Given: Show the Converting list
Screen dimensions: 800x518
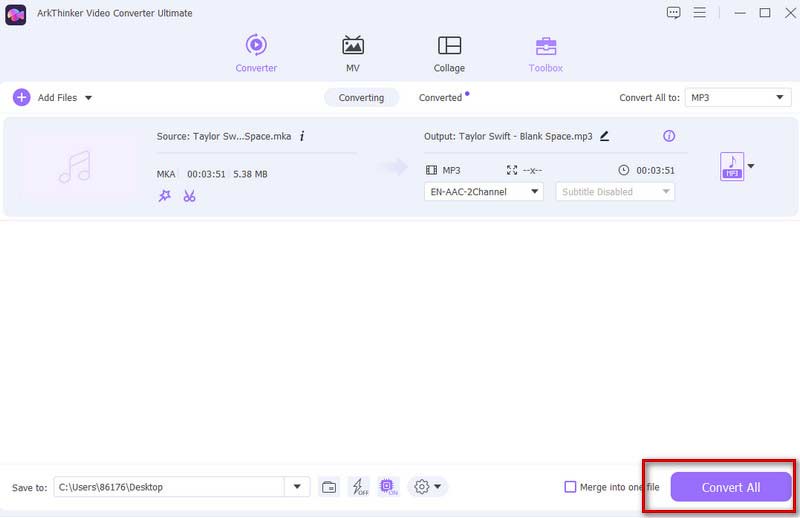Looking at the screenshot, I should click(361, 97).
